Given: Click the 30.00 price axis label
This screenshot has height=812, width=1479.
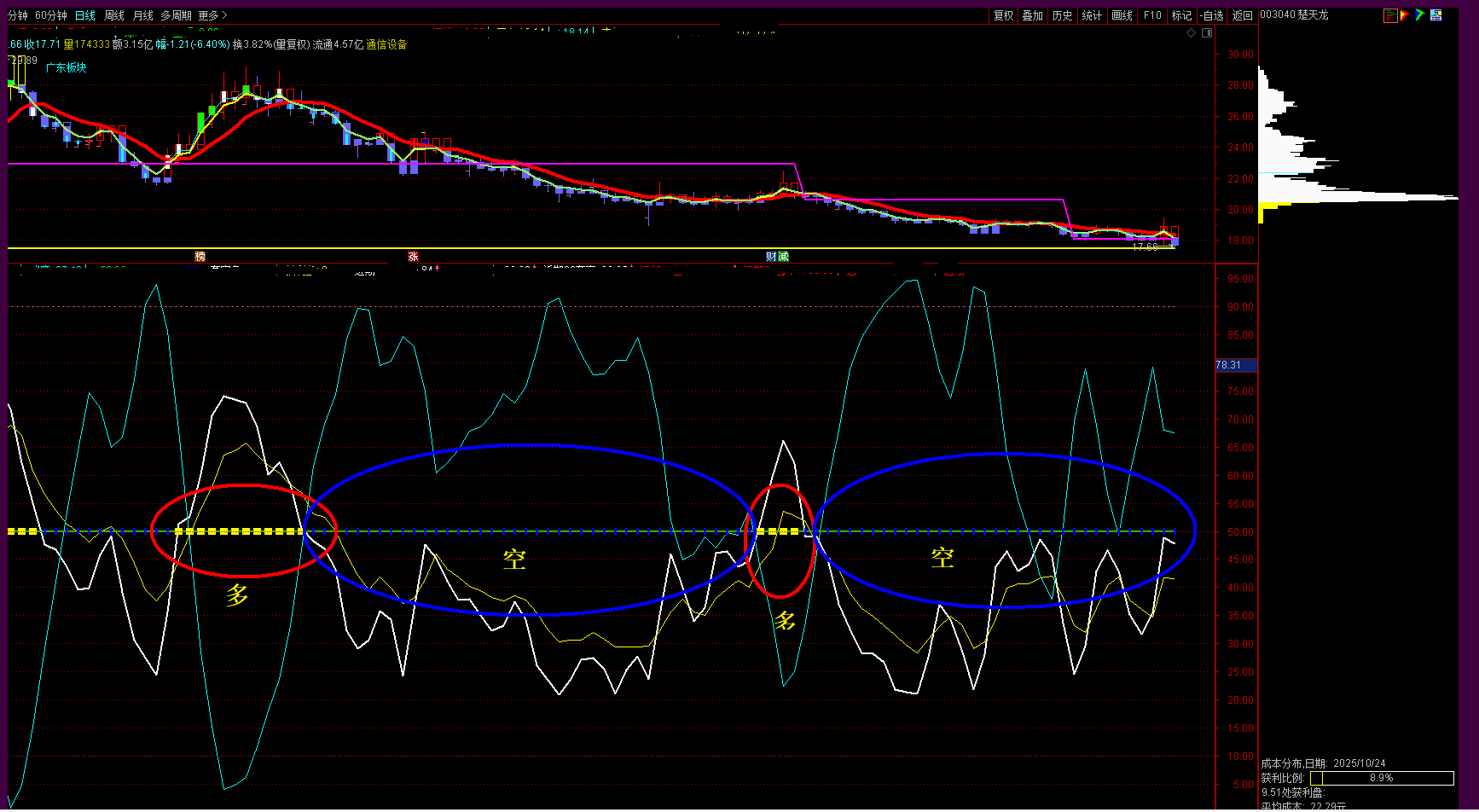Looking at the screenshot, I should tap(1240, 54).
